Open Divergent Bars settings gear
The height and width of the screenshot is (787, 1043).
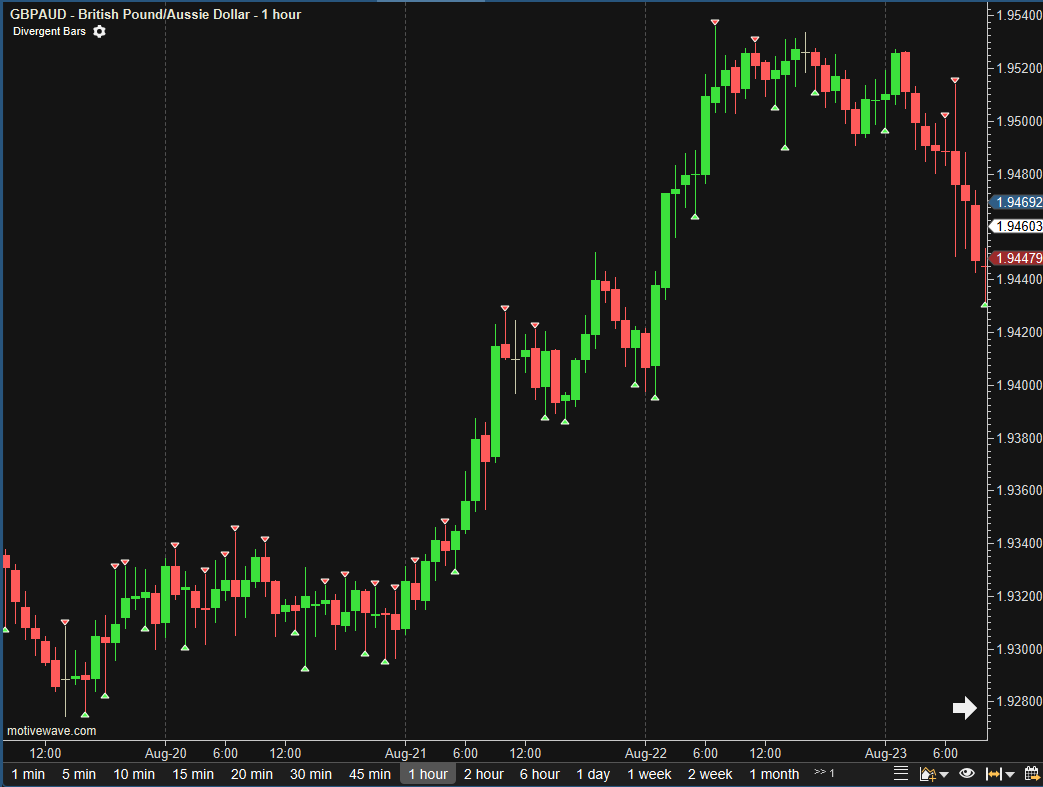99,31
